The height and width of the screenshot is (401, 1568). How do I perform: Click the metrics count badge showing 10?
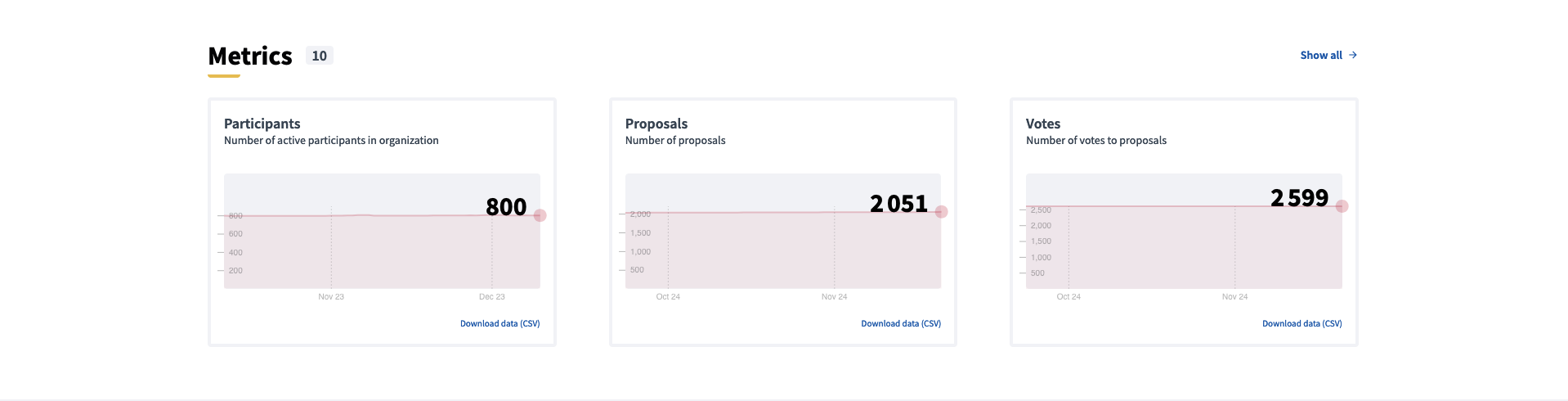pos(319,56)
